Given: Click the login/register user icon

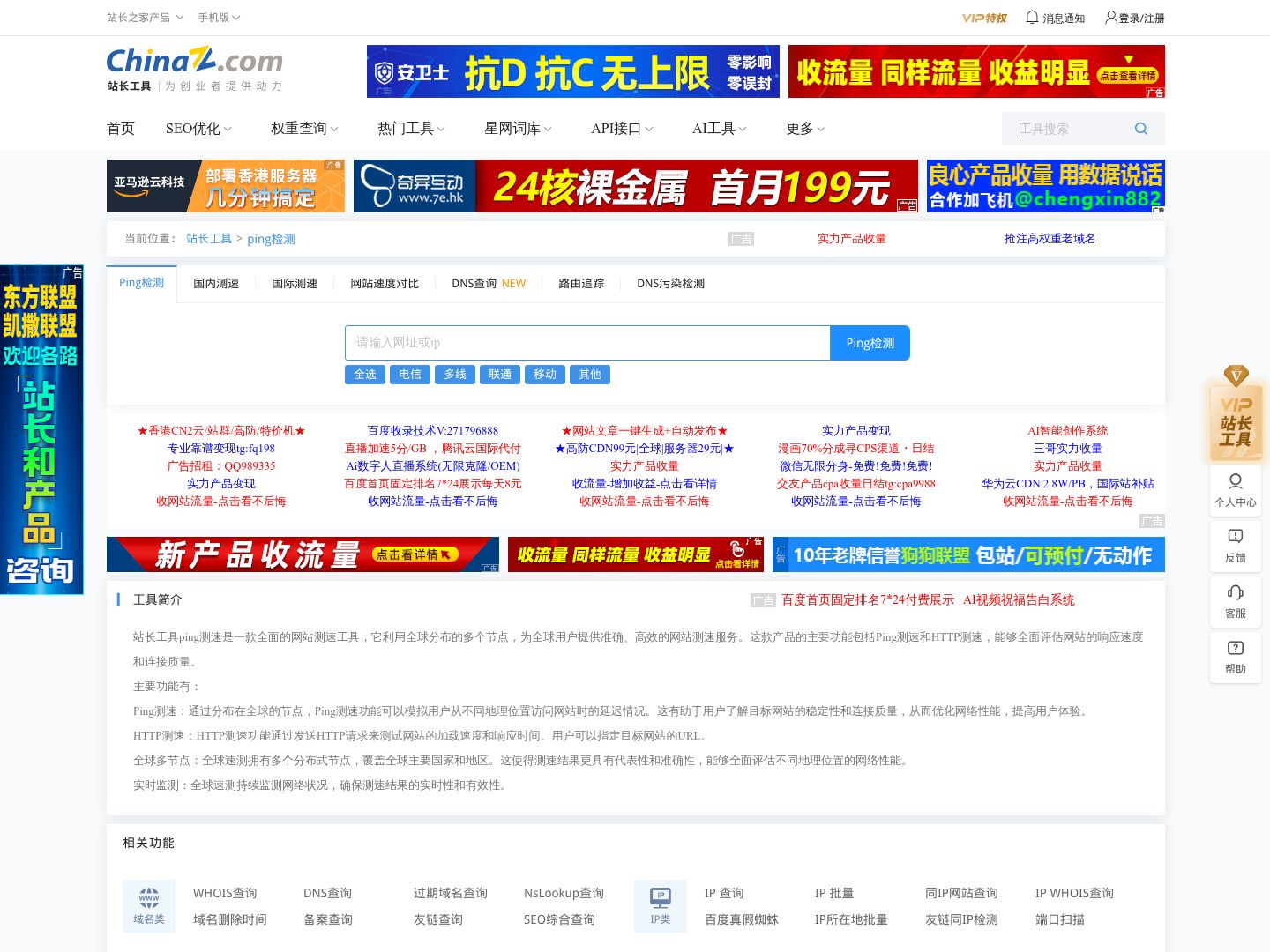Looking at the screenshot, I should (1110, 17).
